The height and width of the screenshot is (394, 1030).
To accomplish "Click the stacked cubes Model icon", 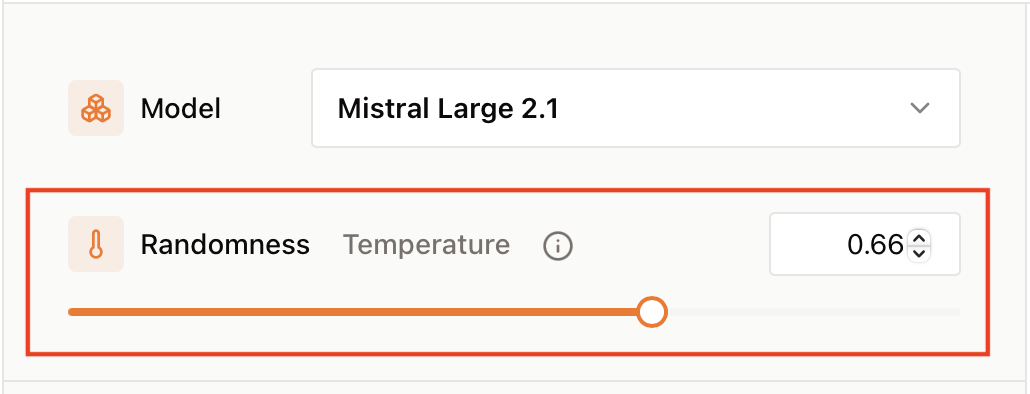I will (x=96, y=108).
